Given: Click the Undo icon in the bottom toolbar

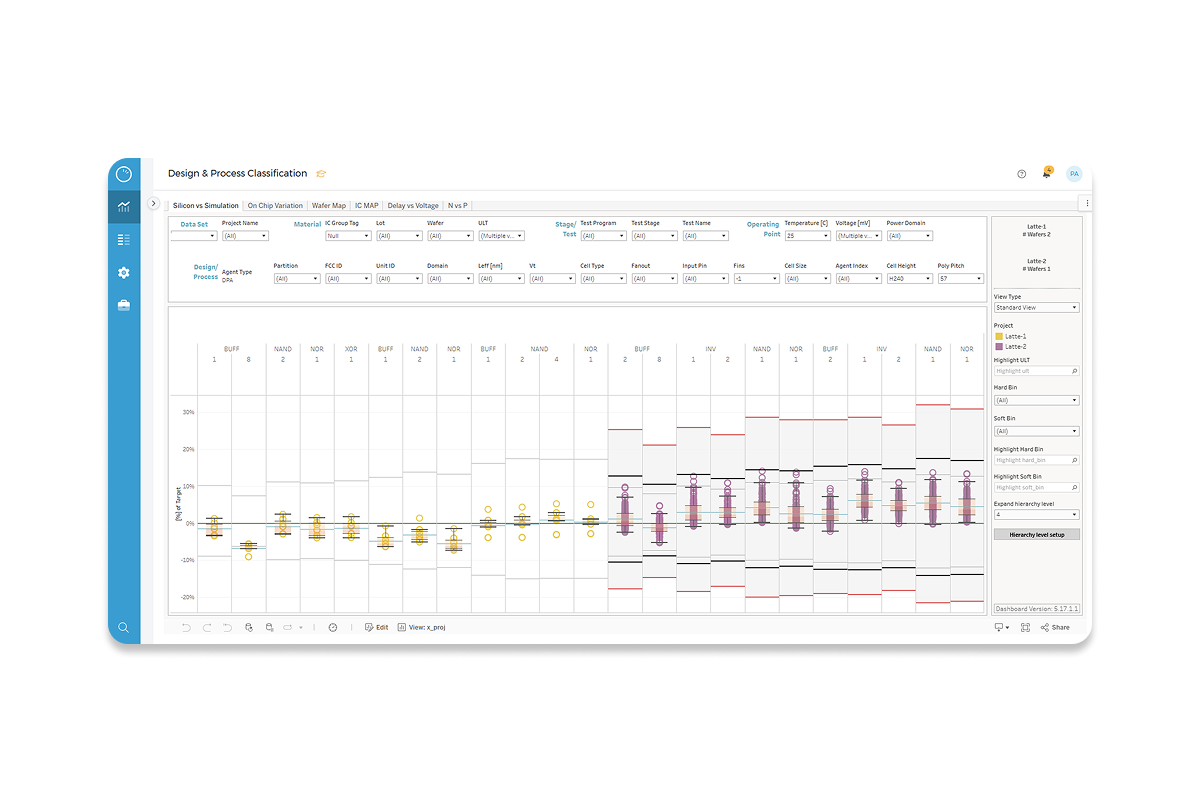Looking at the screenshot, I should coord(187,627).
